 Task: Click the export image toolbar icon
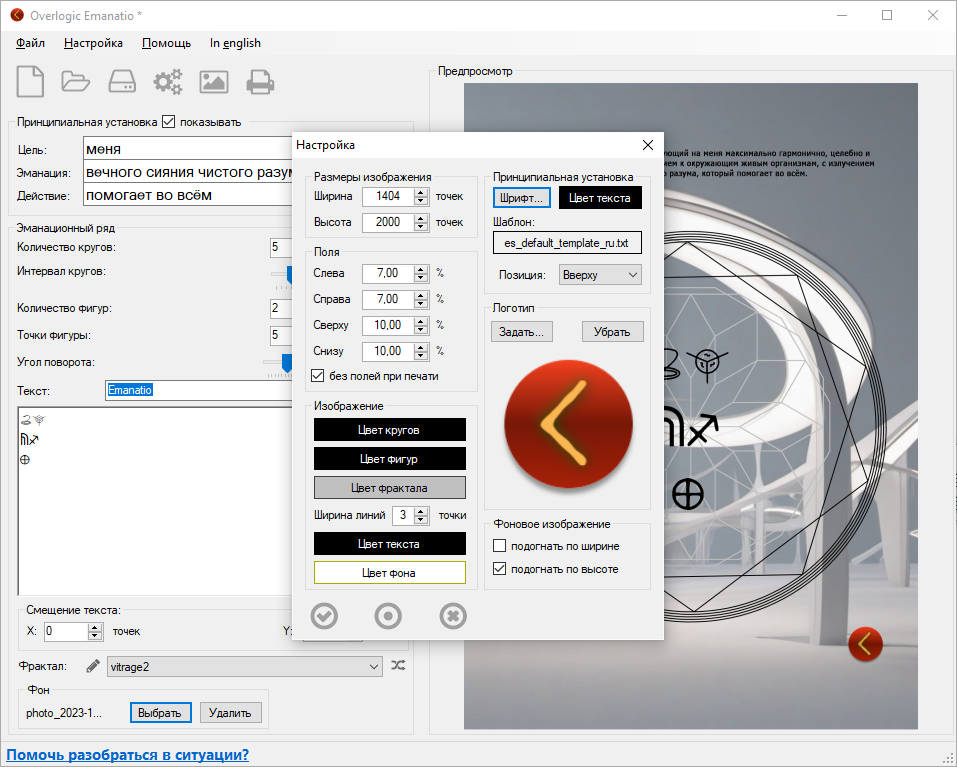pyautogui.click(x=214, y=81)
